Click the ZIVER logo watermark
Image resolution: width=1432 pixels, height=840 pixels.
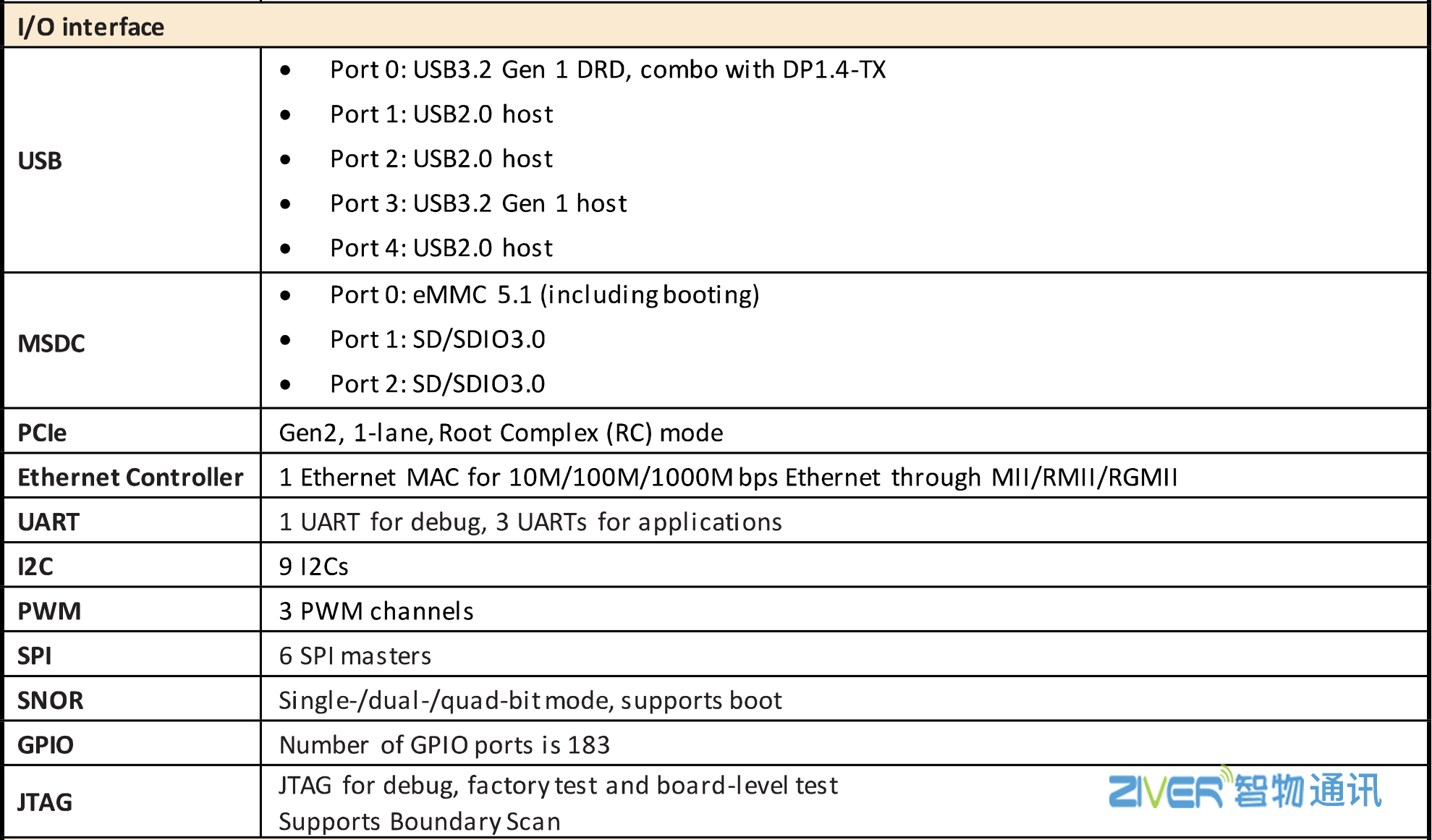1245,790
